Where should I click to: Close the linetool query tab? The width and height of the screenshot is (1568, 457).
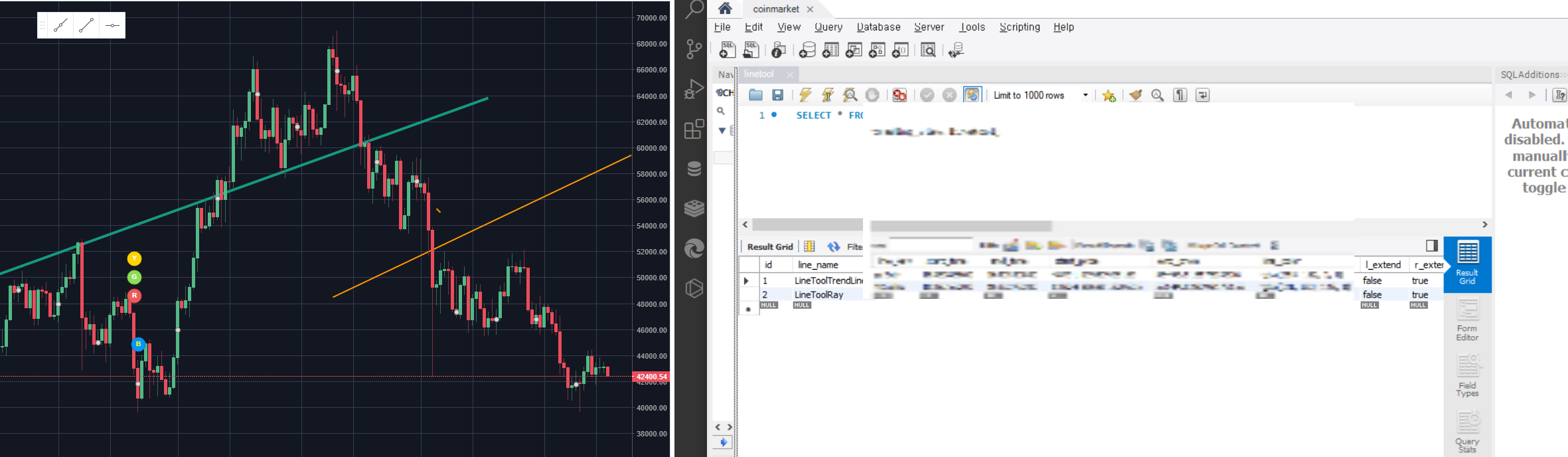[790, 74]
